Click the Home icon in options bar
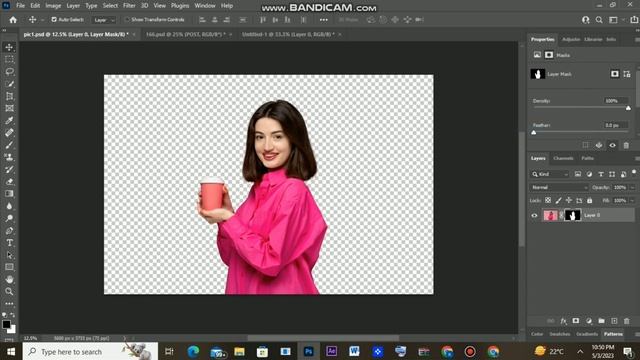This screenshot has height=360, width=640. tap(13, 20)
